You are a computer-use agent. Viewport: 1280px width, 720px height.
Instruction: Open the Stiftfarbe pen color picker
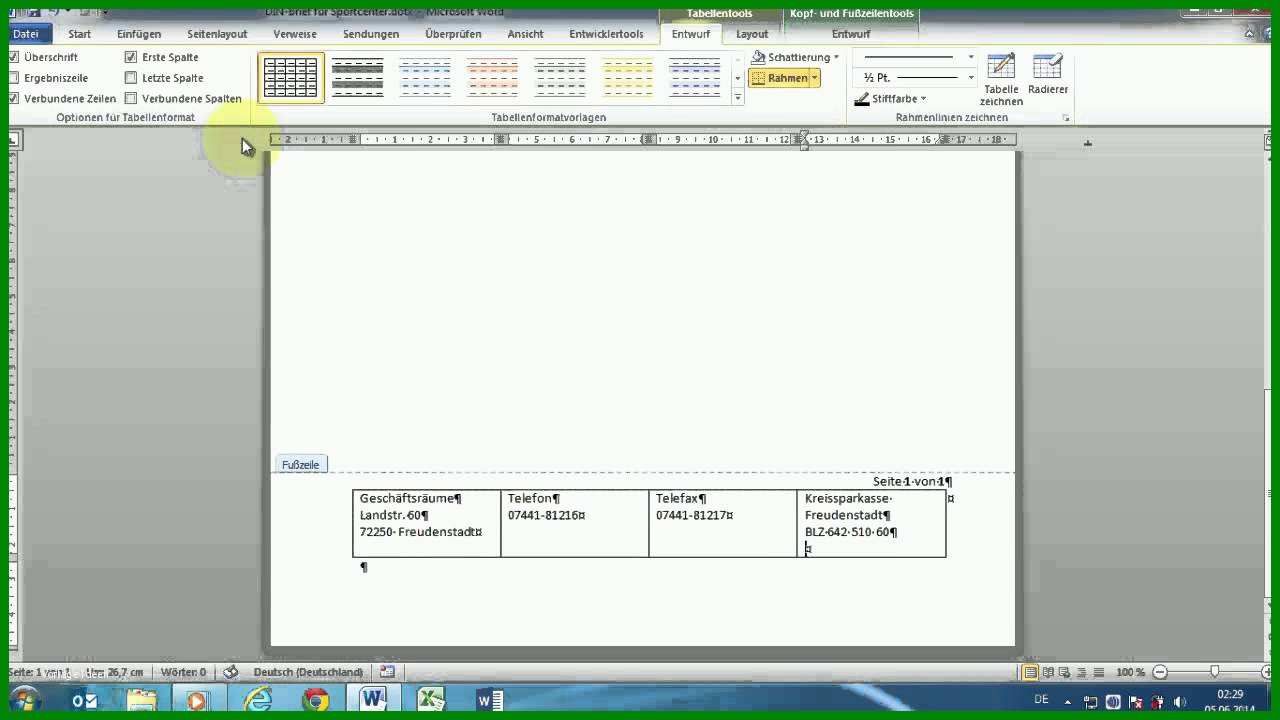[x=890, y=99]
